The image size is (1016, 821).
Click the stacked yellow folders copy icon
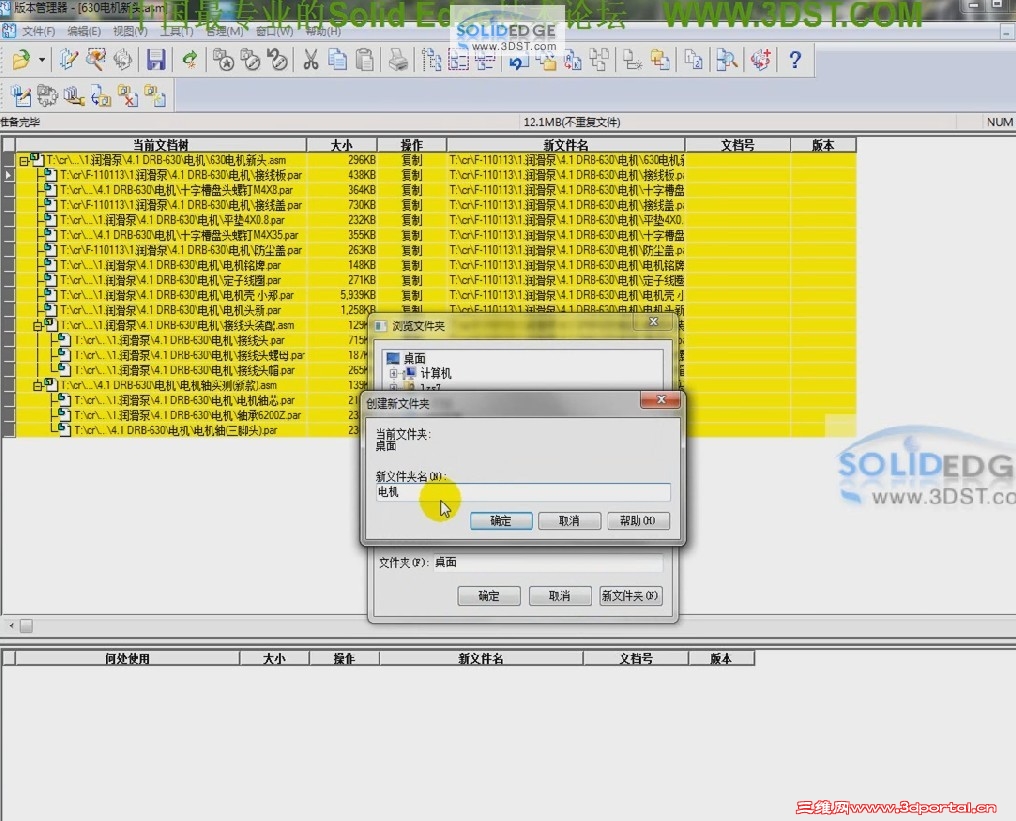[660, 60]
